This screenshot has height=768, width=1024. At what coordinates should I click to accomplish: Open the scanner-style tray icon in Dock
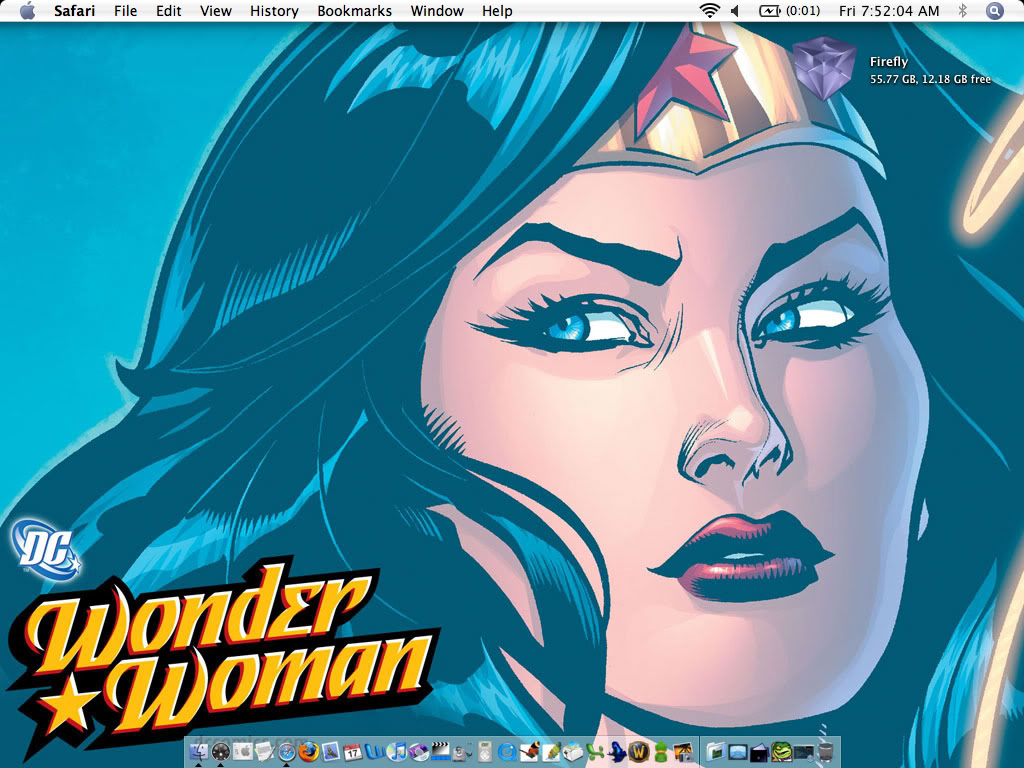coord(573,752)
